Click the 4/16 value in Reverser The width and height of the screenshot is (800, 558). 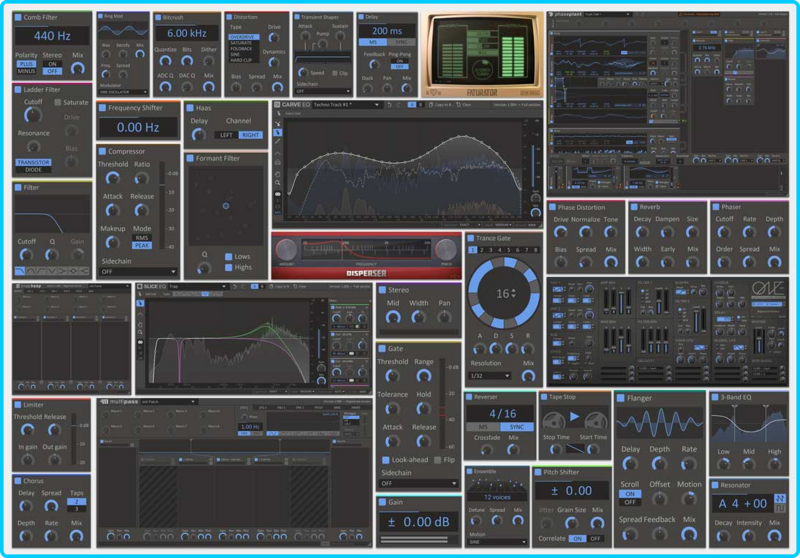503,414
